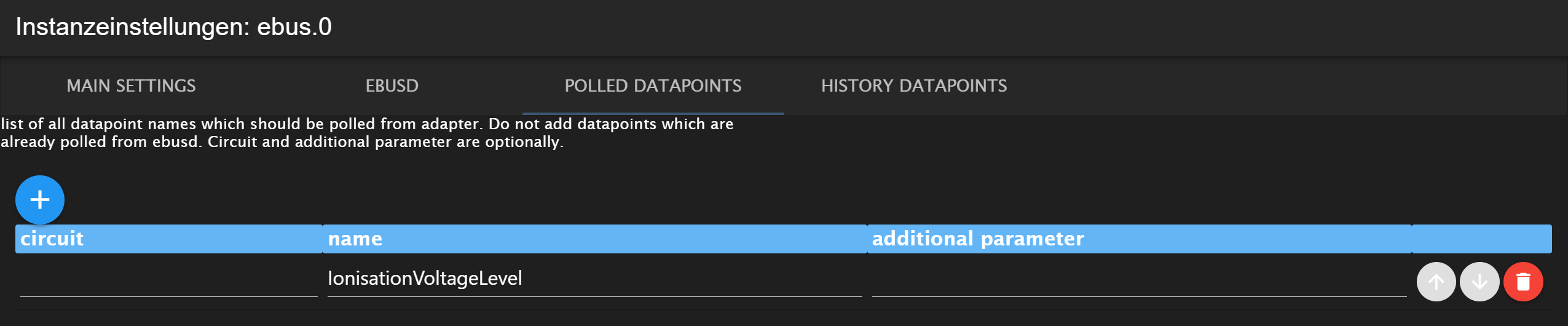
Task: Click the description line starting 'already polled'
Action: (x=282, y=142)
